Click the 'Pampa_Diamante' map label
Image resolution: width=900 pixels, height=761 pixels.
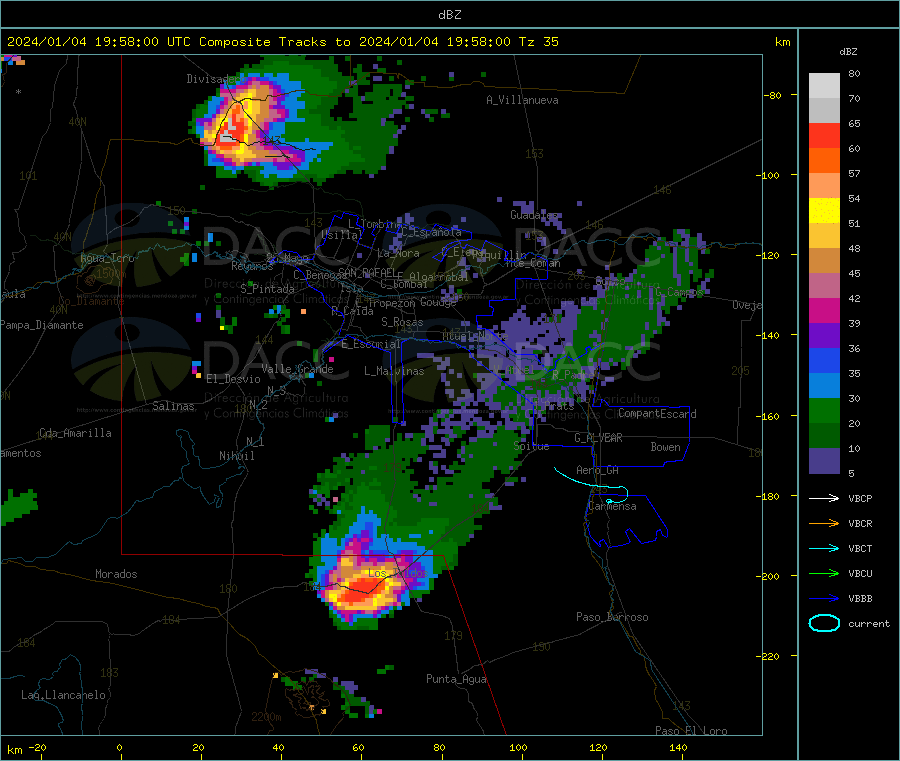click(41, 325)
